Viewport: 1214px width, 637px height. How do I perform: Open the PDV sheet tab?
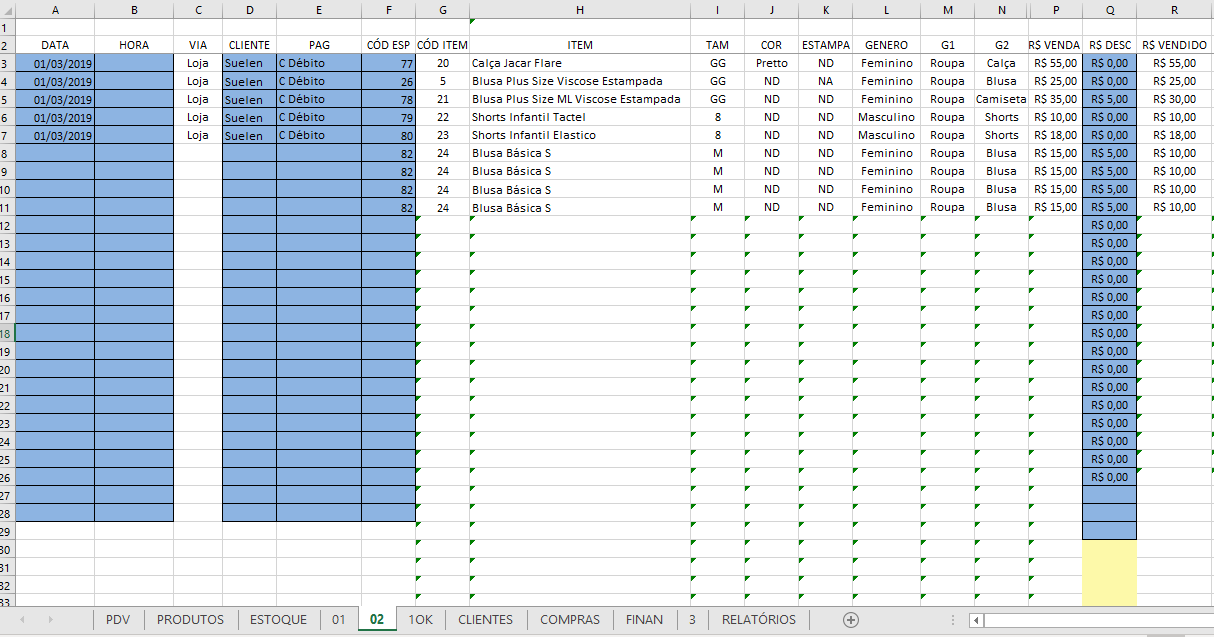click(x=118, y=620)
